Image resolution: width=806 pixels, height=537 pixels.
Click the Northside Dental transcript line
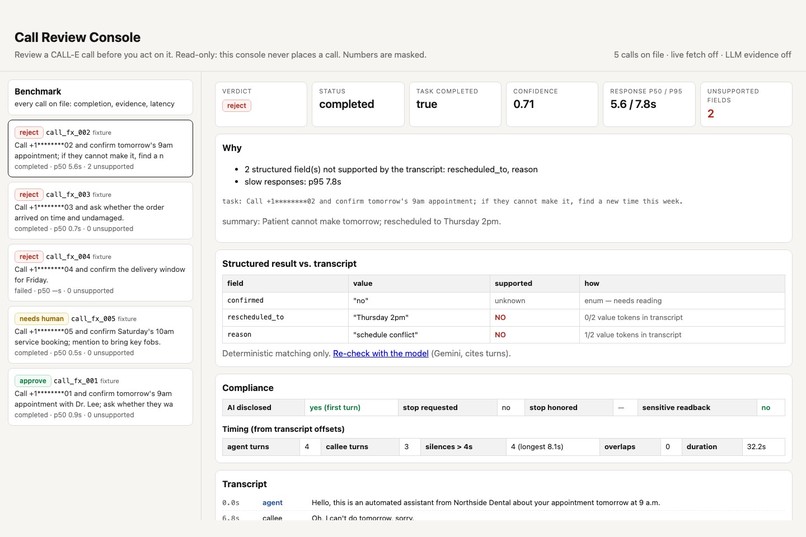tap(485, 503)
